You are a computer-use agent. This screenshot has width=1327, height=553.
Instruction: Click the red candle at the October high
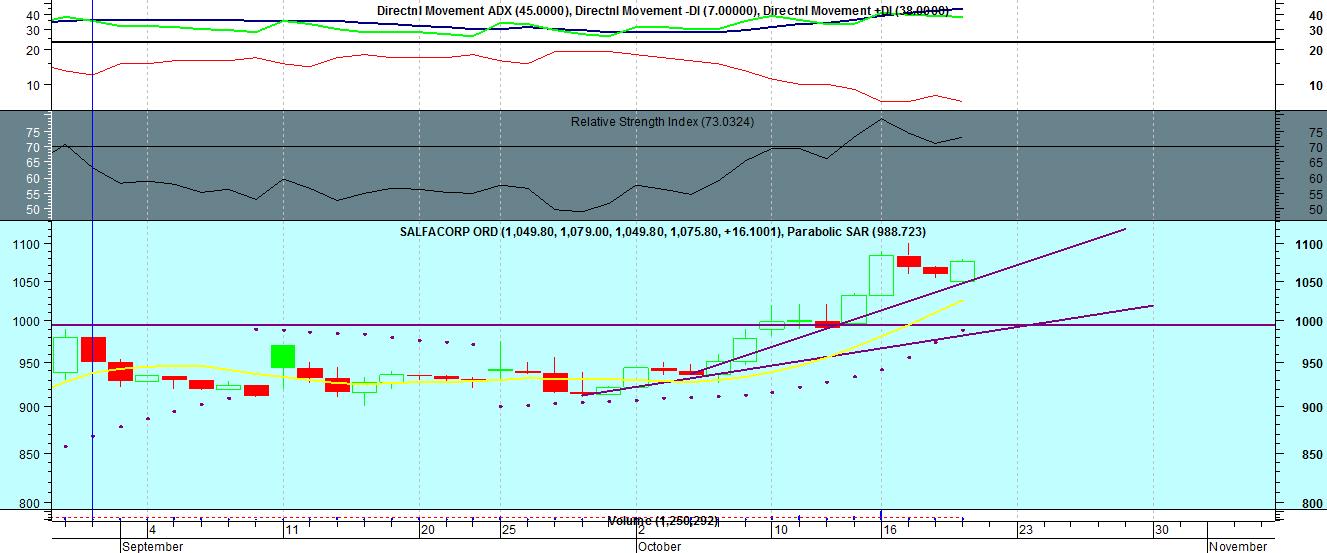coord(908,261)
